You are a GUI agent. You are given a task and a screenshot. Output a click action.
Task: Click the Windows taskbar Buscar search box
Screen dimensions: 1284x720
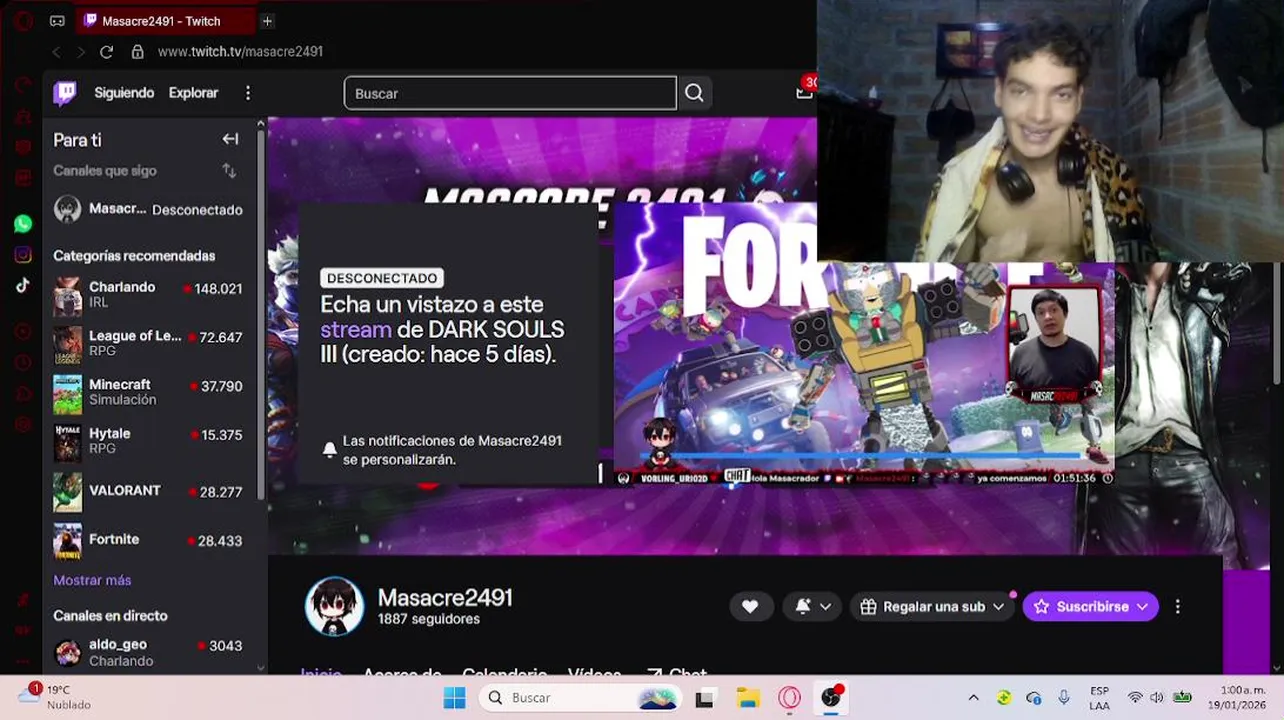coord(579,698)
